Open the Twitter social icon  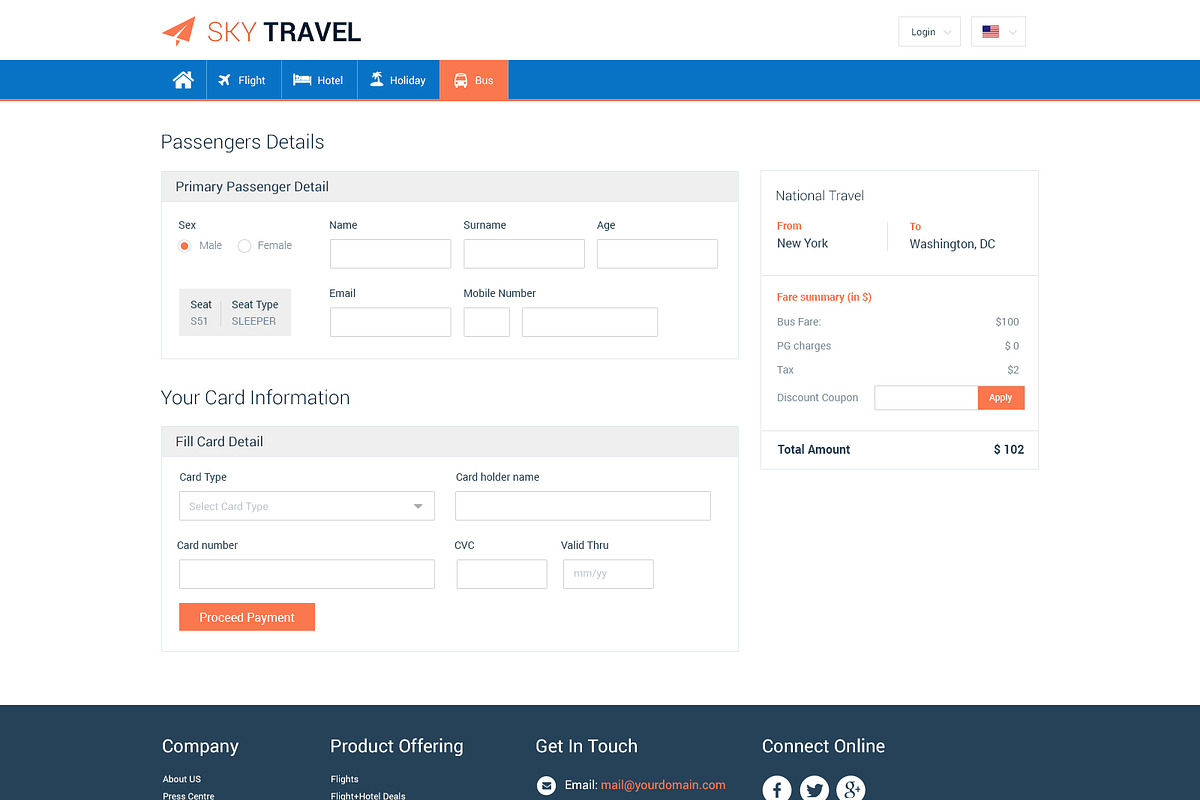pyautogui.click(x=814, y=790)
